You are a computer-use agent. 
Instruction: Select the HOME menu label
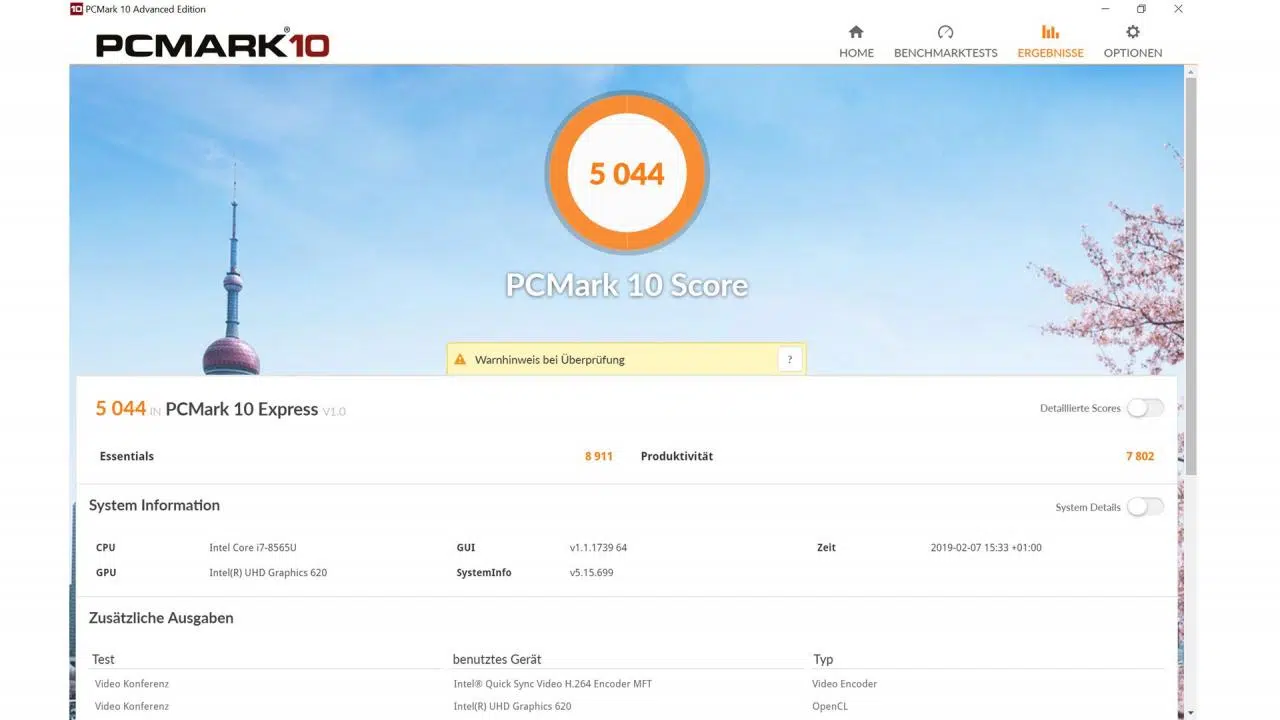(856, 53)
